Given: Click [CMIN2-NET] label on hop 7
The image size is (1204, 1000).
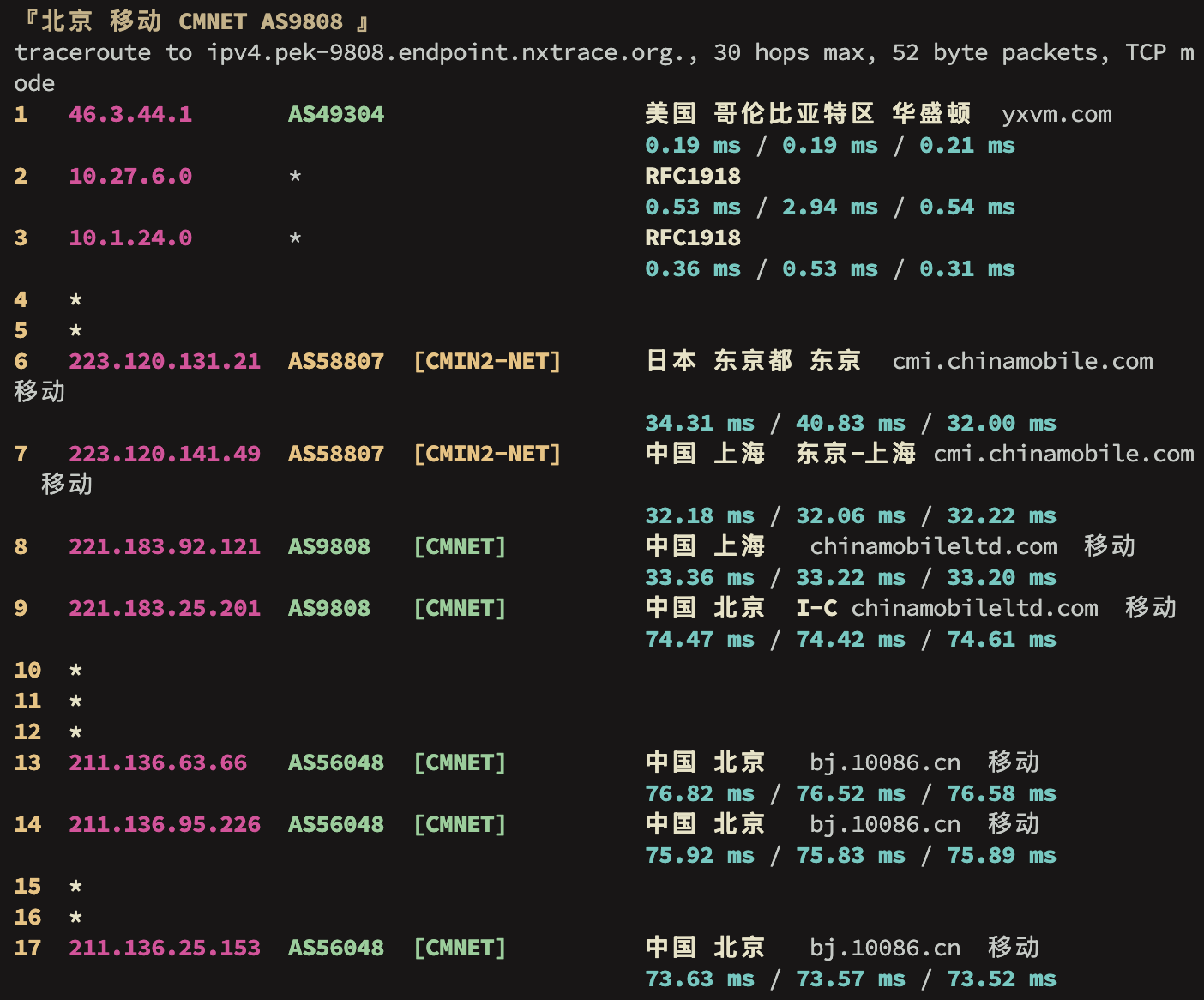Looking at the screenshot, I should (x=487, y=454).
